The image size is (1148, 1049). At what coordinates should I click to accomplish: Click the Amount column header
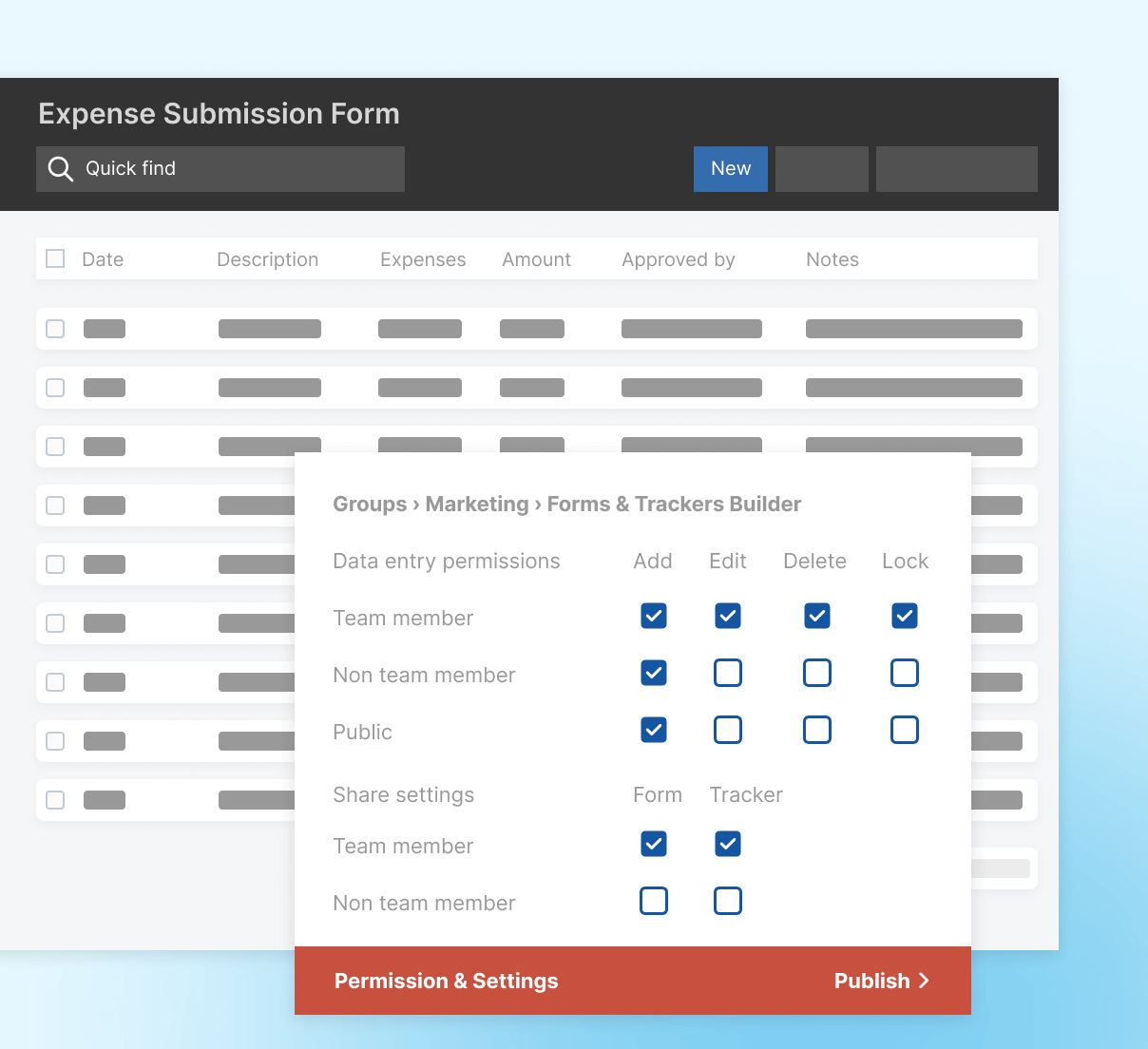click(x=536, y=258)
